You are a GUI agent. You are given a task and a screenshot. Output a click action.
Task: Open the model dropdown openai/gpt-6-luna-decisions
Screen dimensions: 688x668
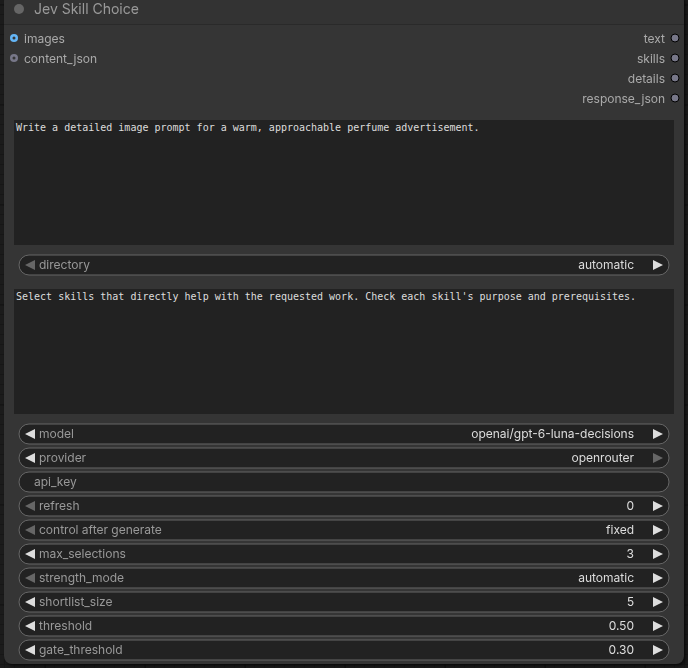coord(344,434)
